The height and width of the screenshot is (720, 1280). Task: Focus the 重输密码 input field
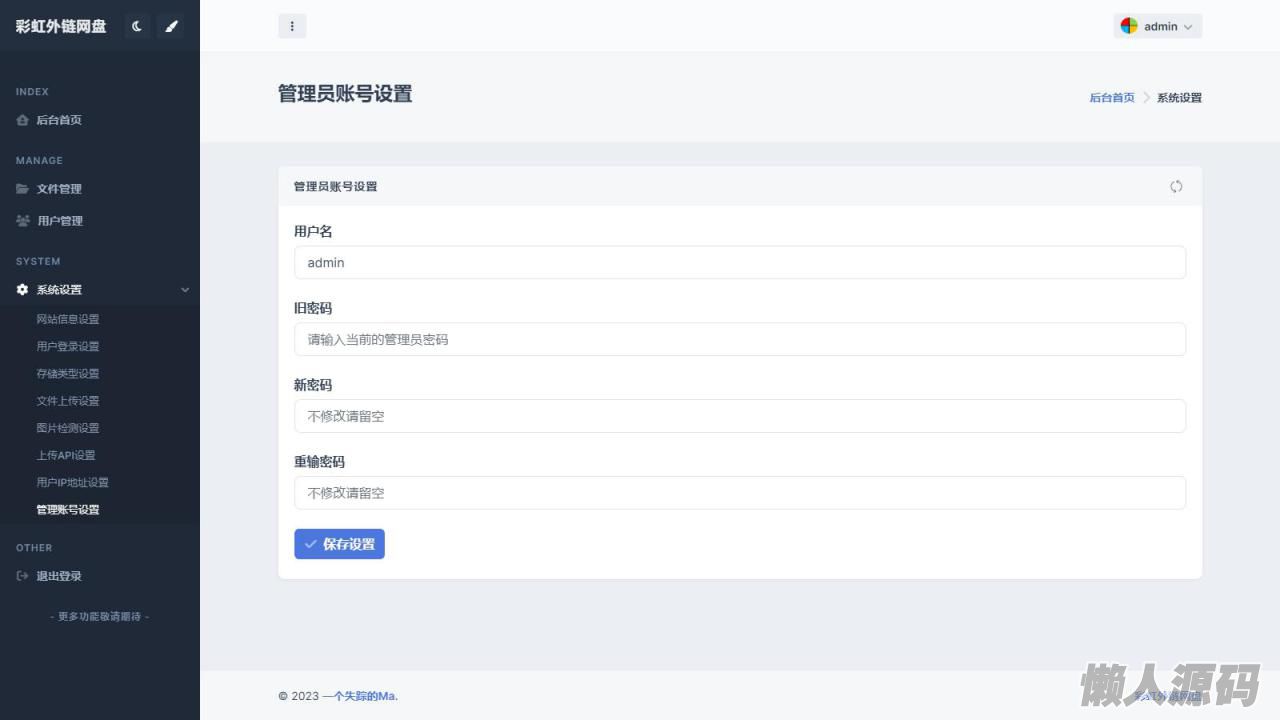(740, 493)
